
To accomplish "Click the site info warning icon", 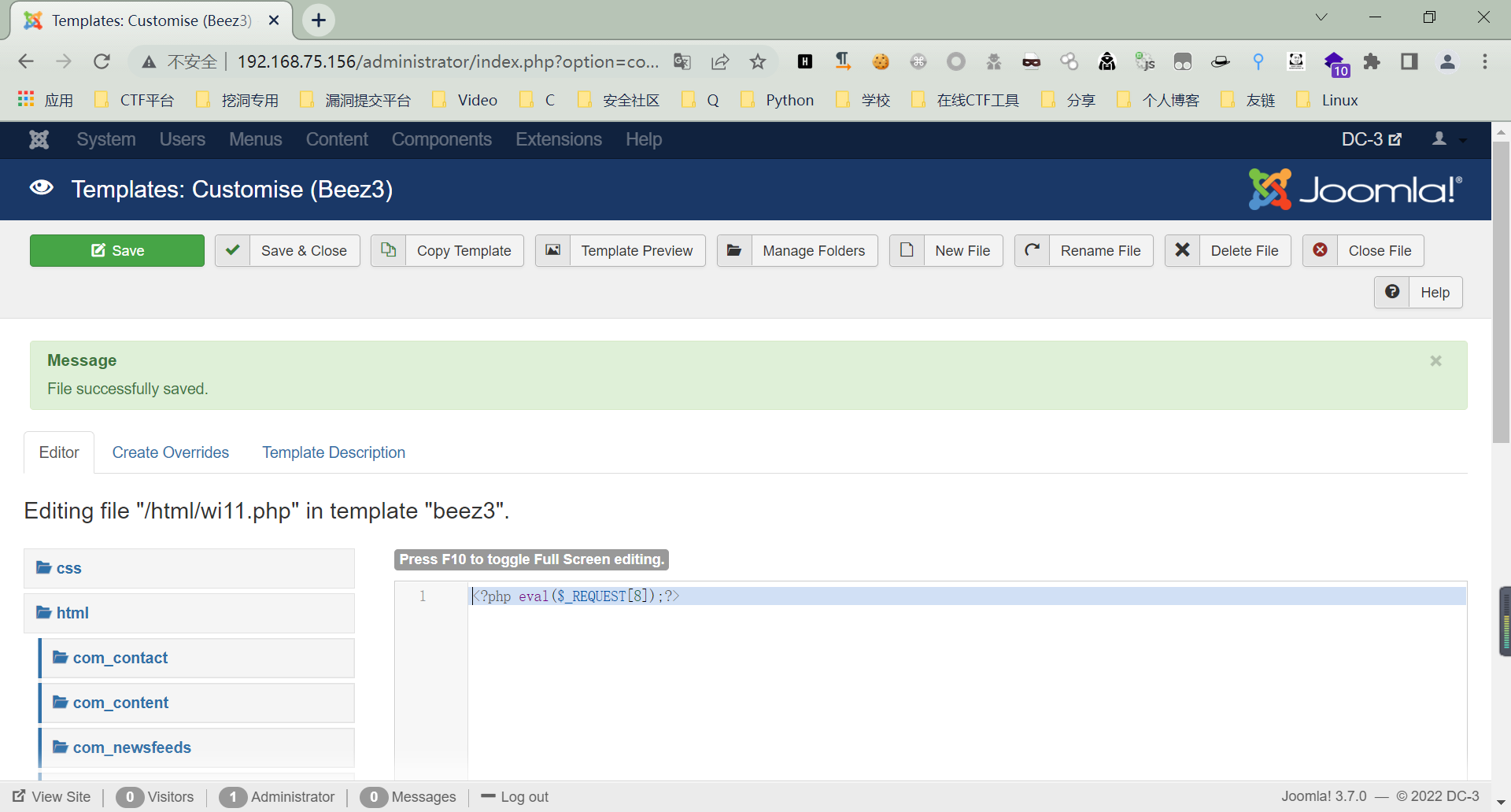I will (149, 61).
